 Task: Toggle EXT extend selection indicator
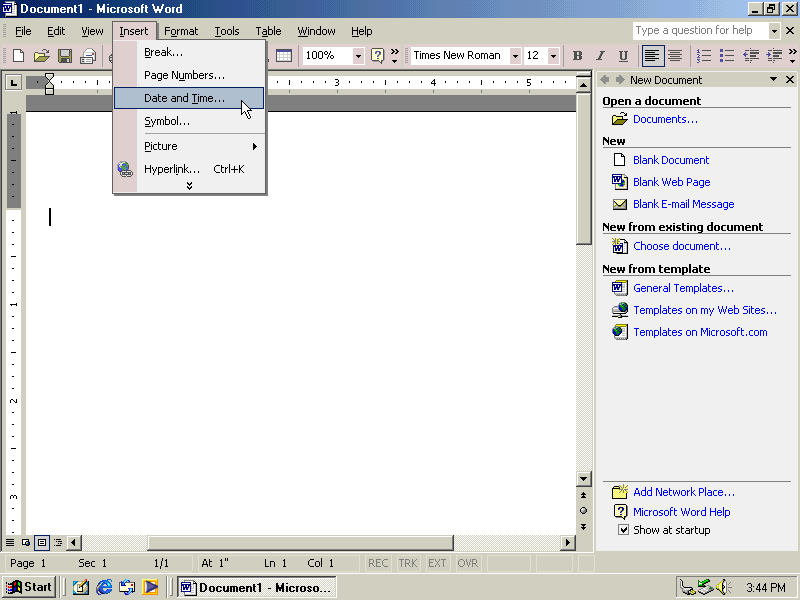point(437,563)
